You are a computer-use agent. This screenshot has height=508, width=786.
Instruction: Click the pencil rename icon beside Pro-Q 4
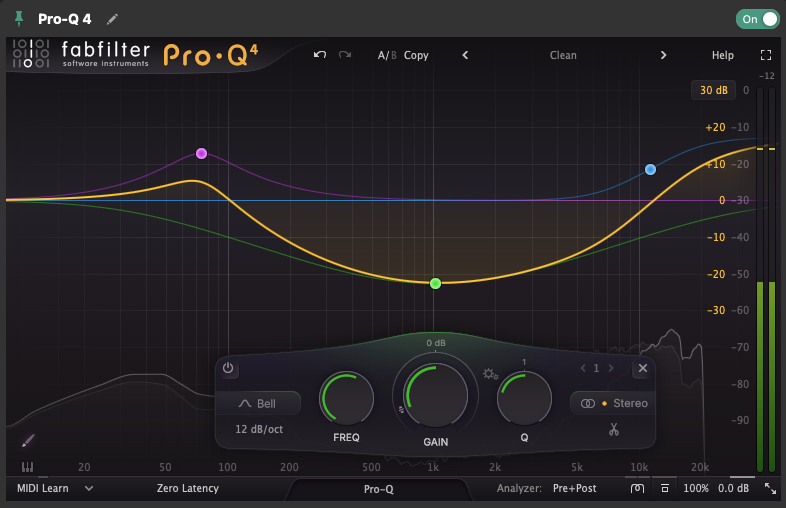point(112,19)
